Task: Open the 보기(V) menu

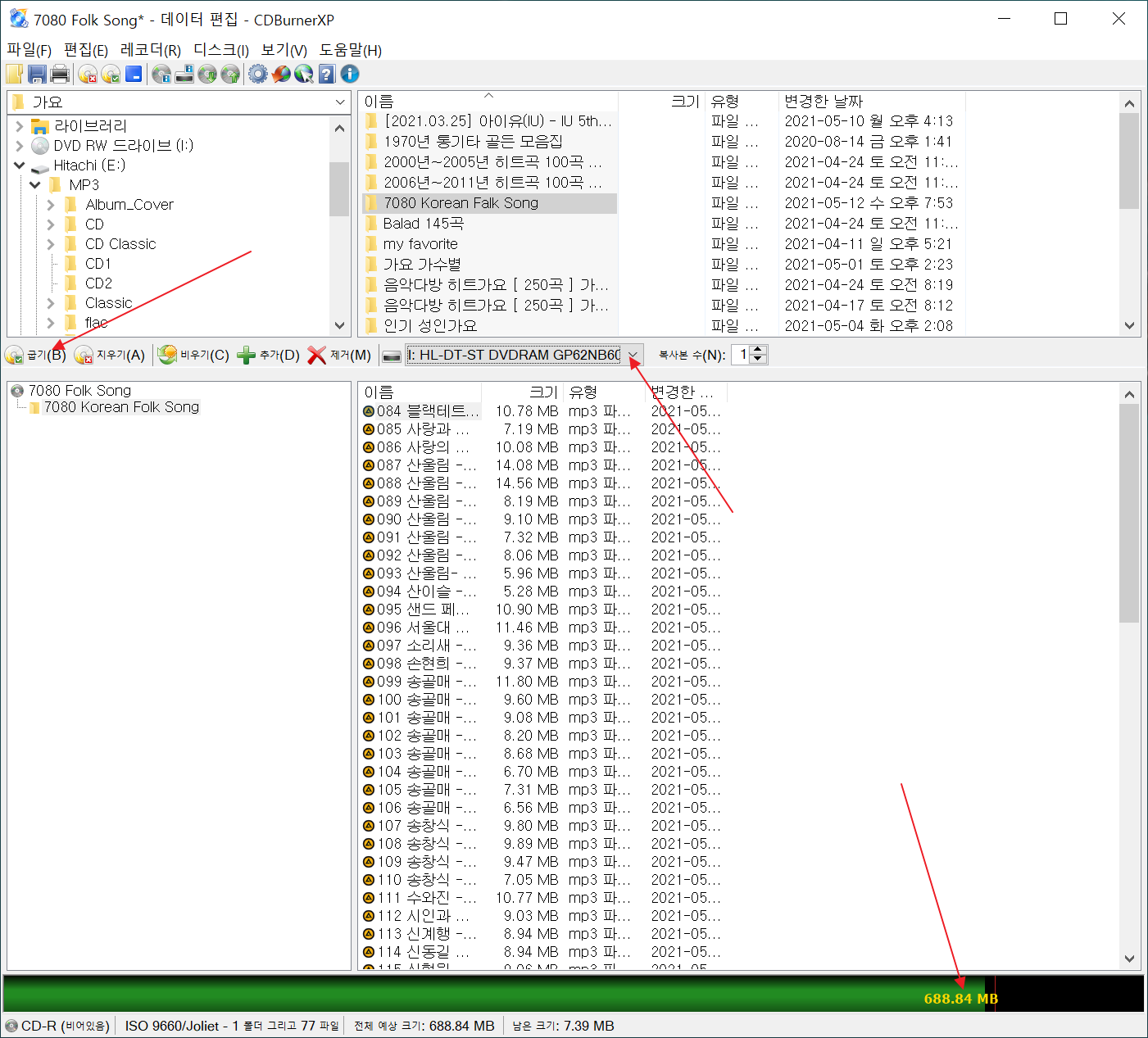Action: pyautogui.click(x=284, y=50)
